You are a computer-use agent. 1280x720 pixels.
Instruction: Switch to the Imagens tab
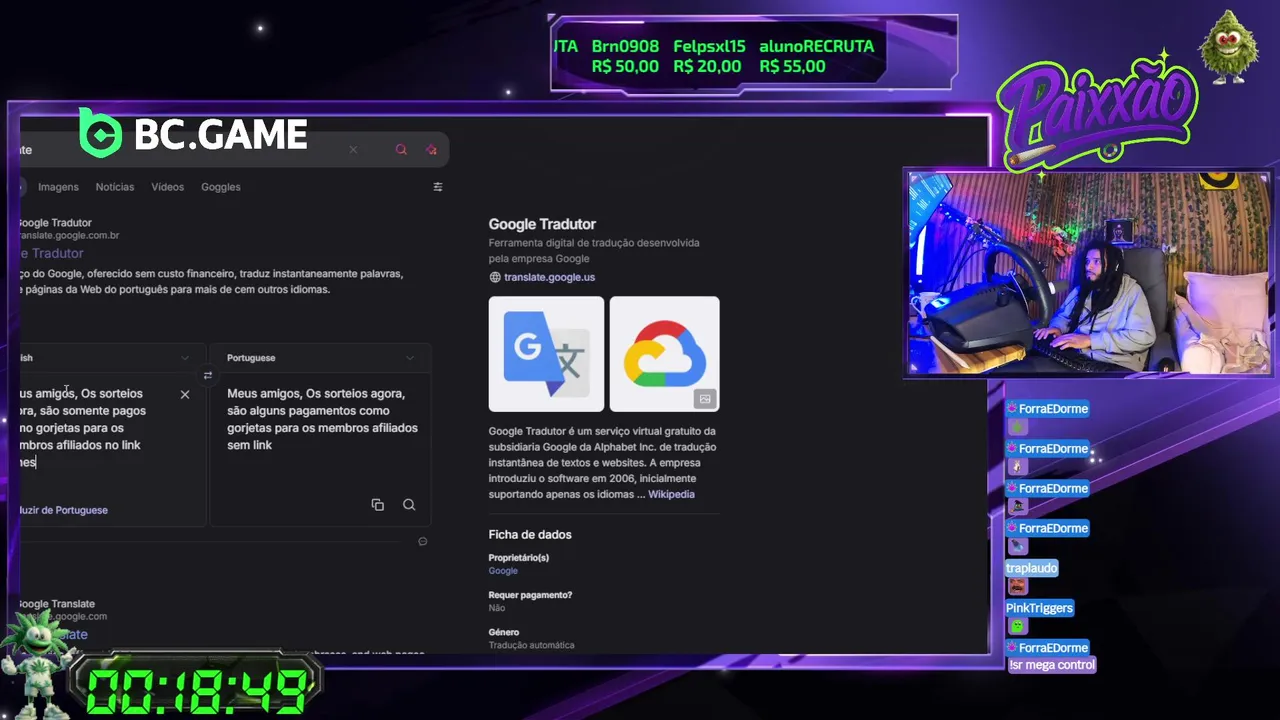tap(58, 187)
